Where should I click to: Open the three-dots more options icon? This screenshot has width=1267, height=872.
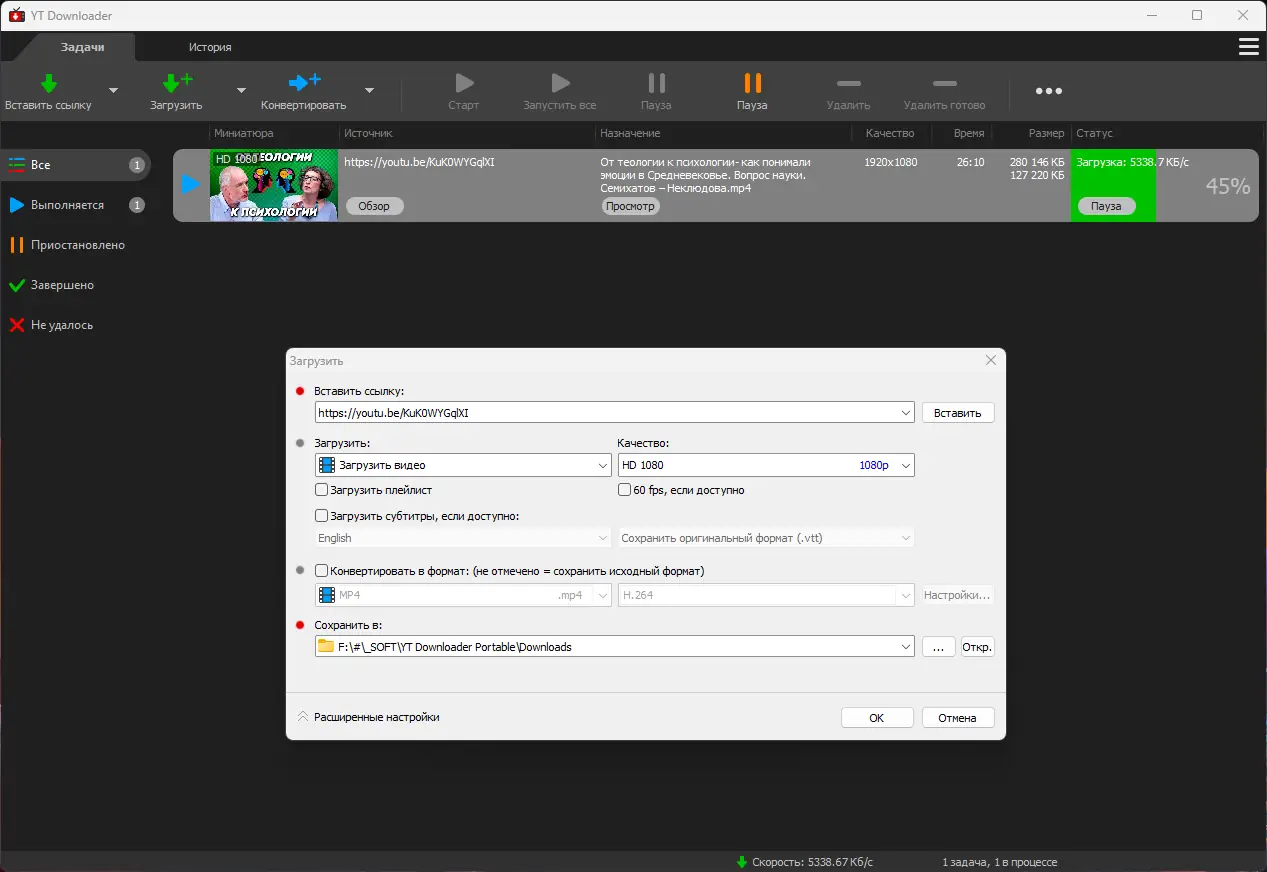[1048, 91]
